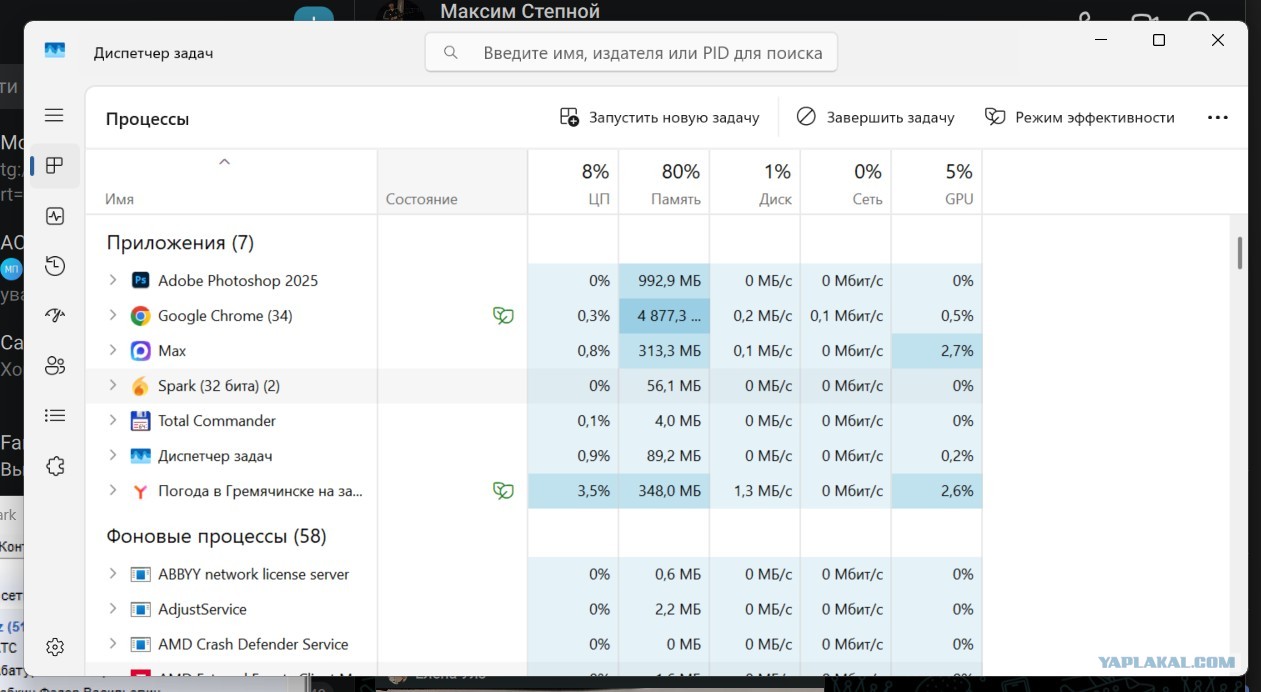The image size is (1261, 692).
Task: Expand Spark (32 бита) process group
Action: tap(113, 386)
